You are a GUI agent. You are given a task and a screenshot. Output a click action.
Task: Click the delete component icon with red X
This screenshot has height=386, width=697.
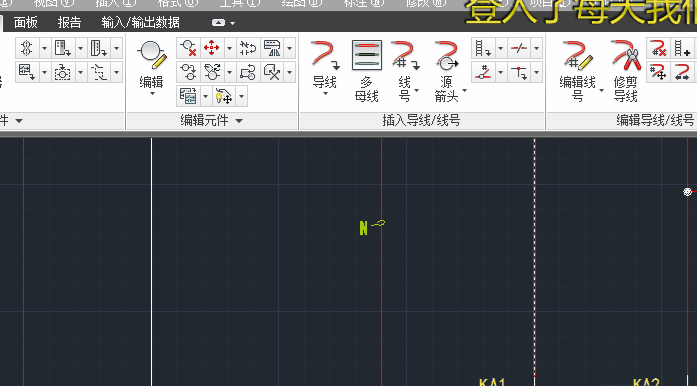(188, 48)
